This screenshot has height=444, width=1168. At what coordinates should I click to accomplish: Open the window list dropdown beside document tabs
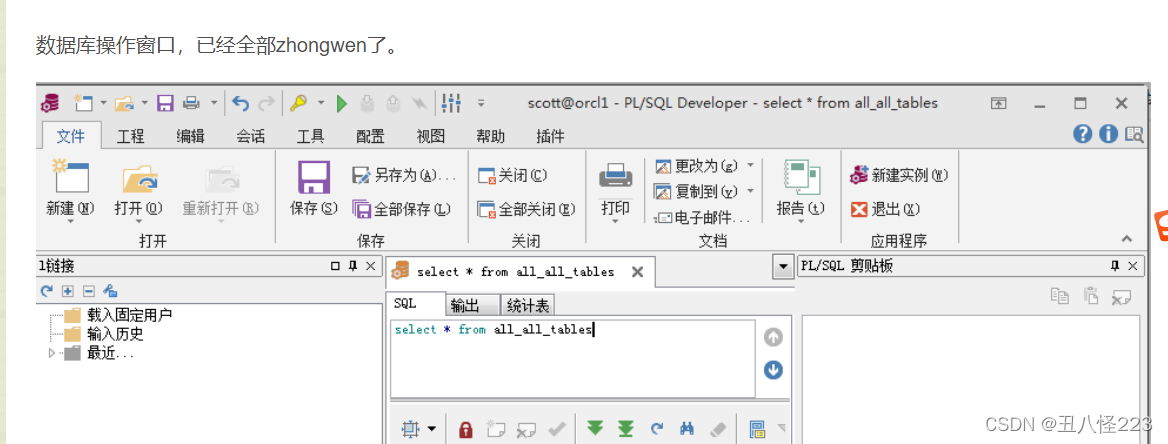(782, 266)
